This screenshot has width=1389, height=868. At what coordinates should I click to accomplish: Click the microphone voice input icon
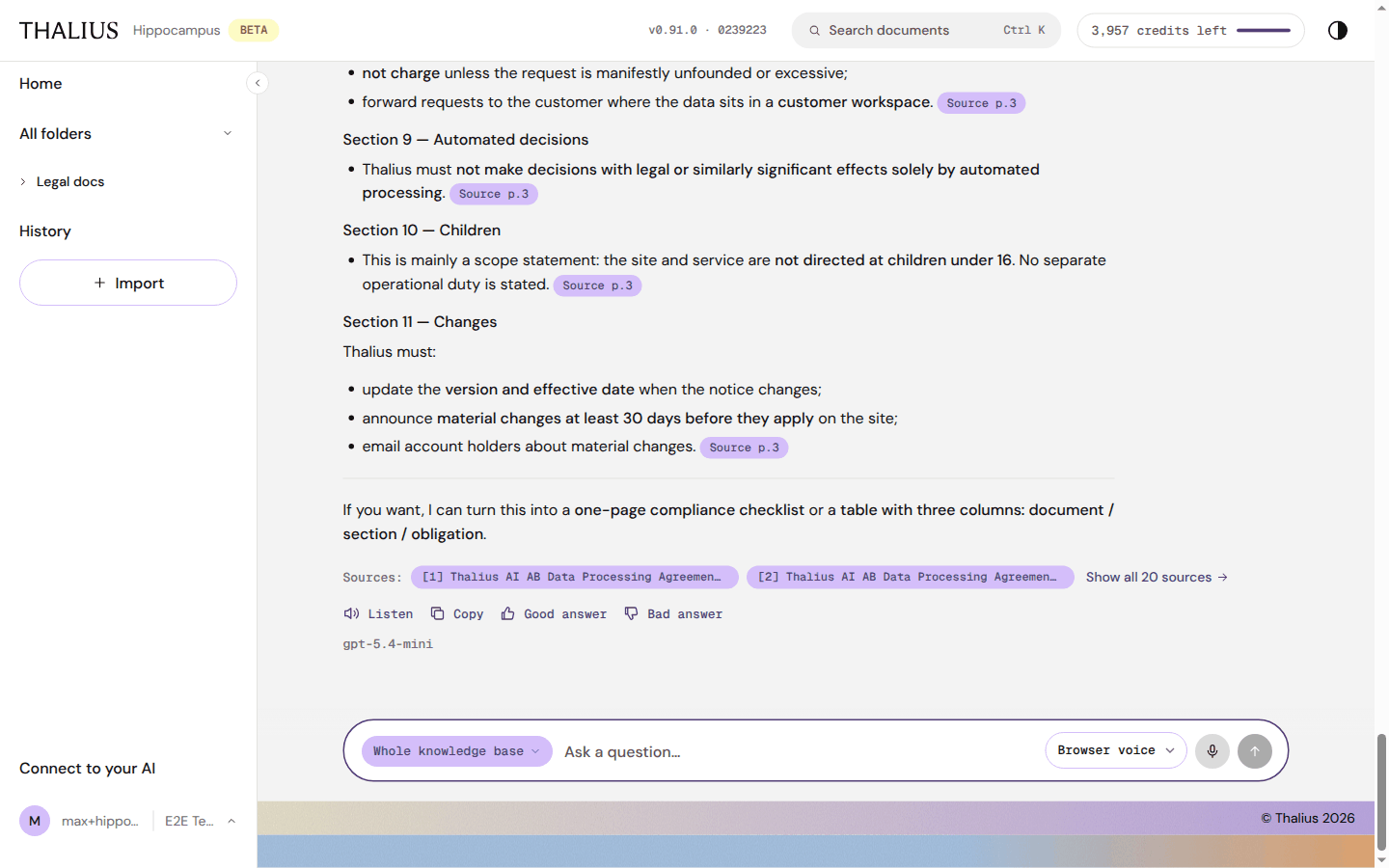click(1212, 750)
